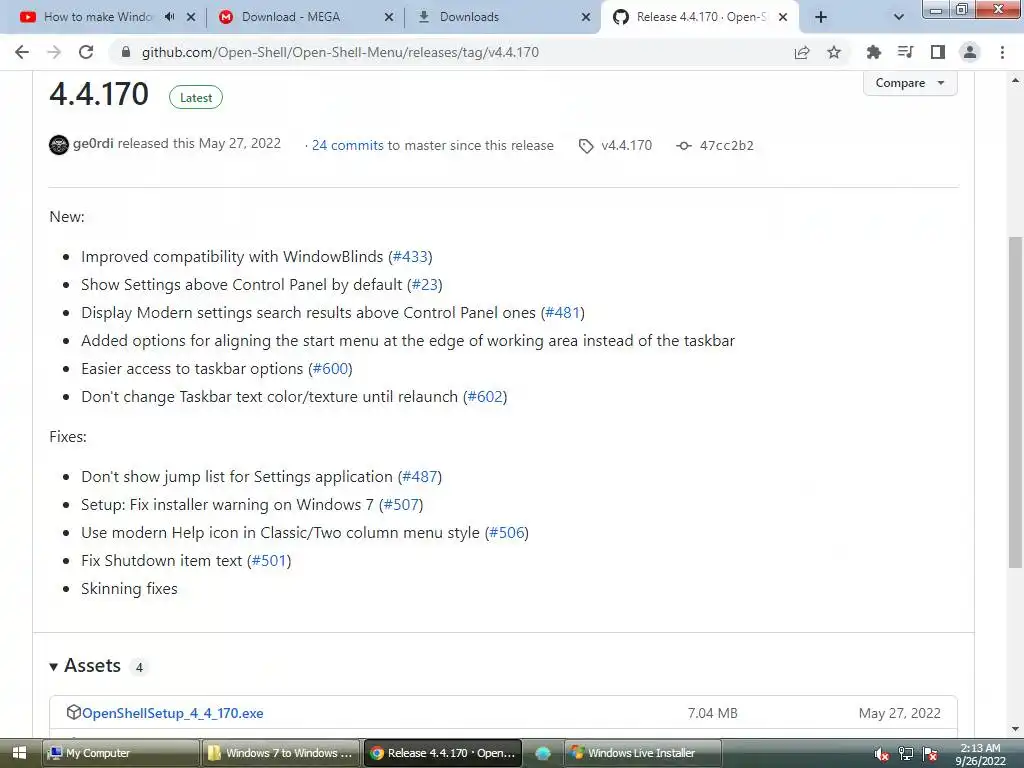This screenshot has height=768, width=1024.
Task: Click the 7.04 MB file size text
Action: (712, 713)
